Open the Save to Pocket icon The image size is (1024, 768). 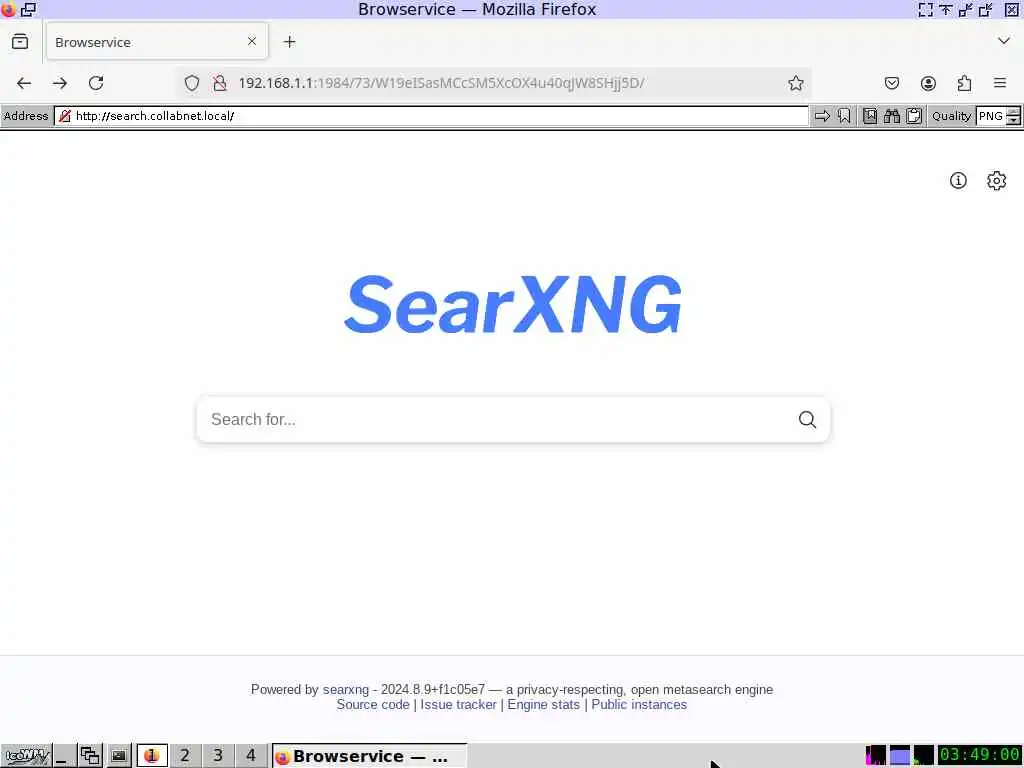pyautogui.click(x=891, y=83)
